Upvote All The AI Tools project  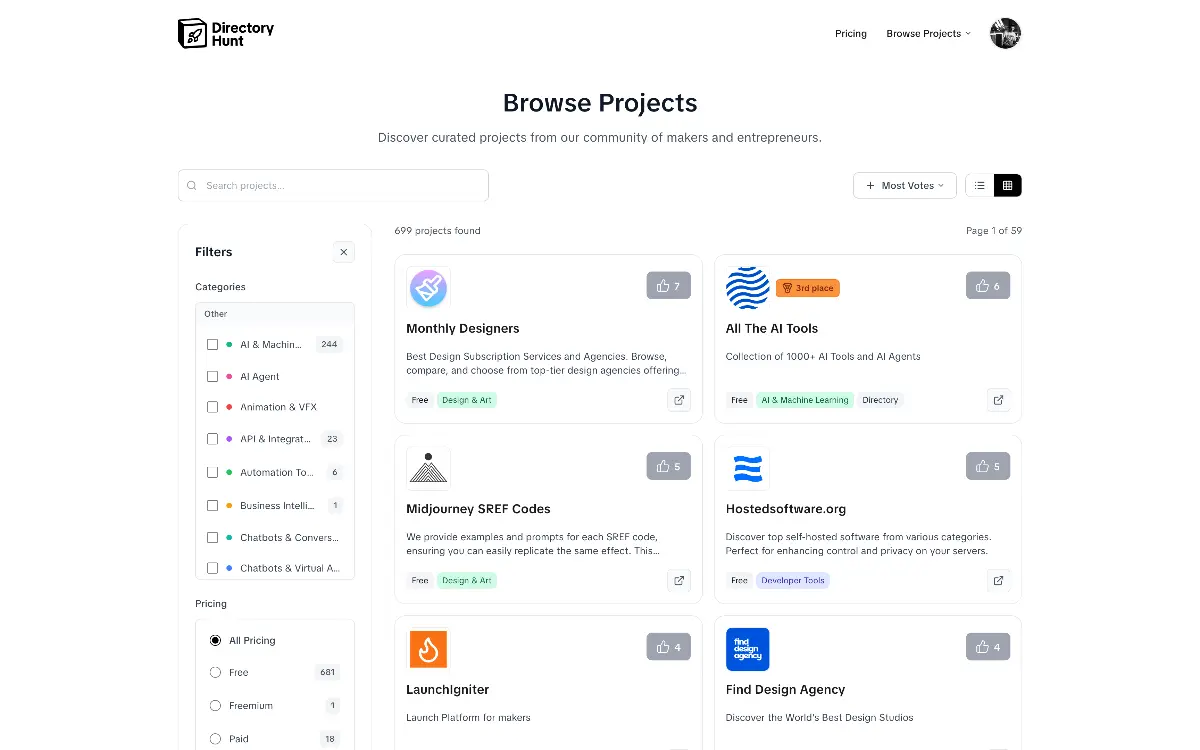(x=987, y=286)
